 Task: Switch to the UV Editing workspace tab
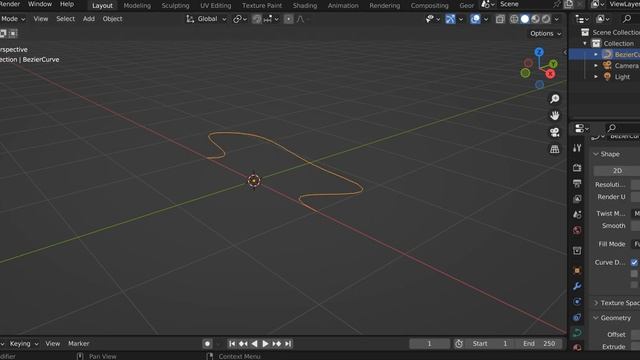coord(216,5)
